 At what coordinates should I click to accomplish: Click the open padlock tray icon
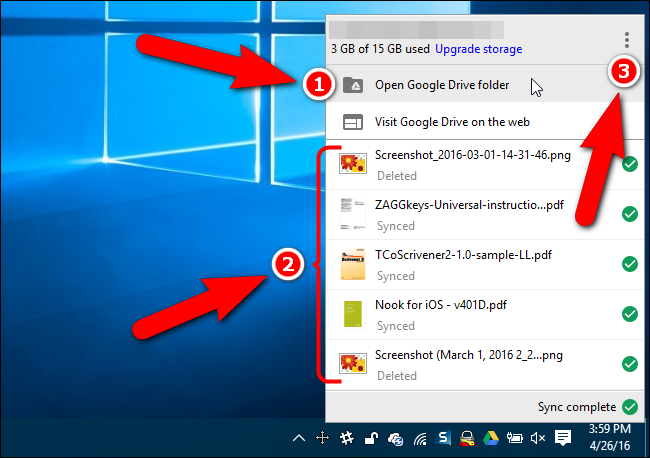pos(371,438)
